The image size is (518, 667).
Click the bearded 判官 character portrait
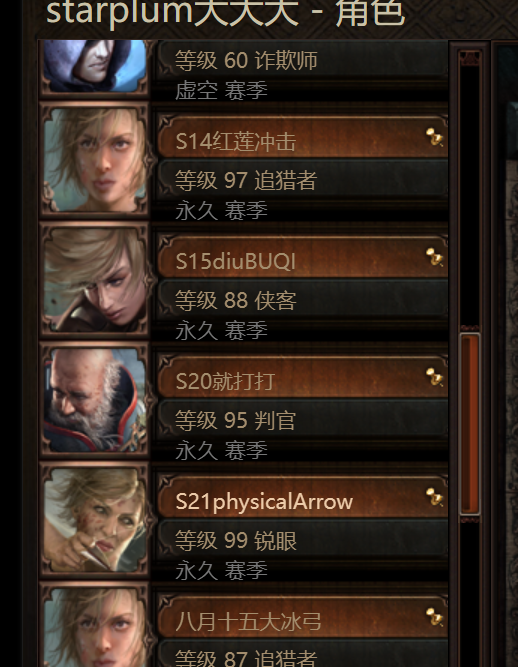pos(94,400)
